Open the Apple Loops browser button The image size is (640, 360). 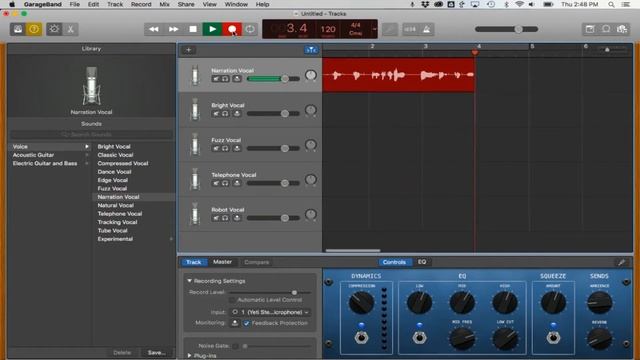[x=606, y=29]
